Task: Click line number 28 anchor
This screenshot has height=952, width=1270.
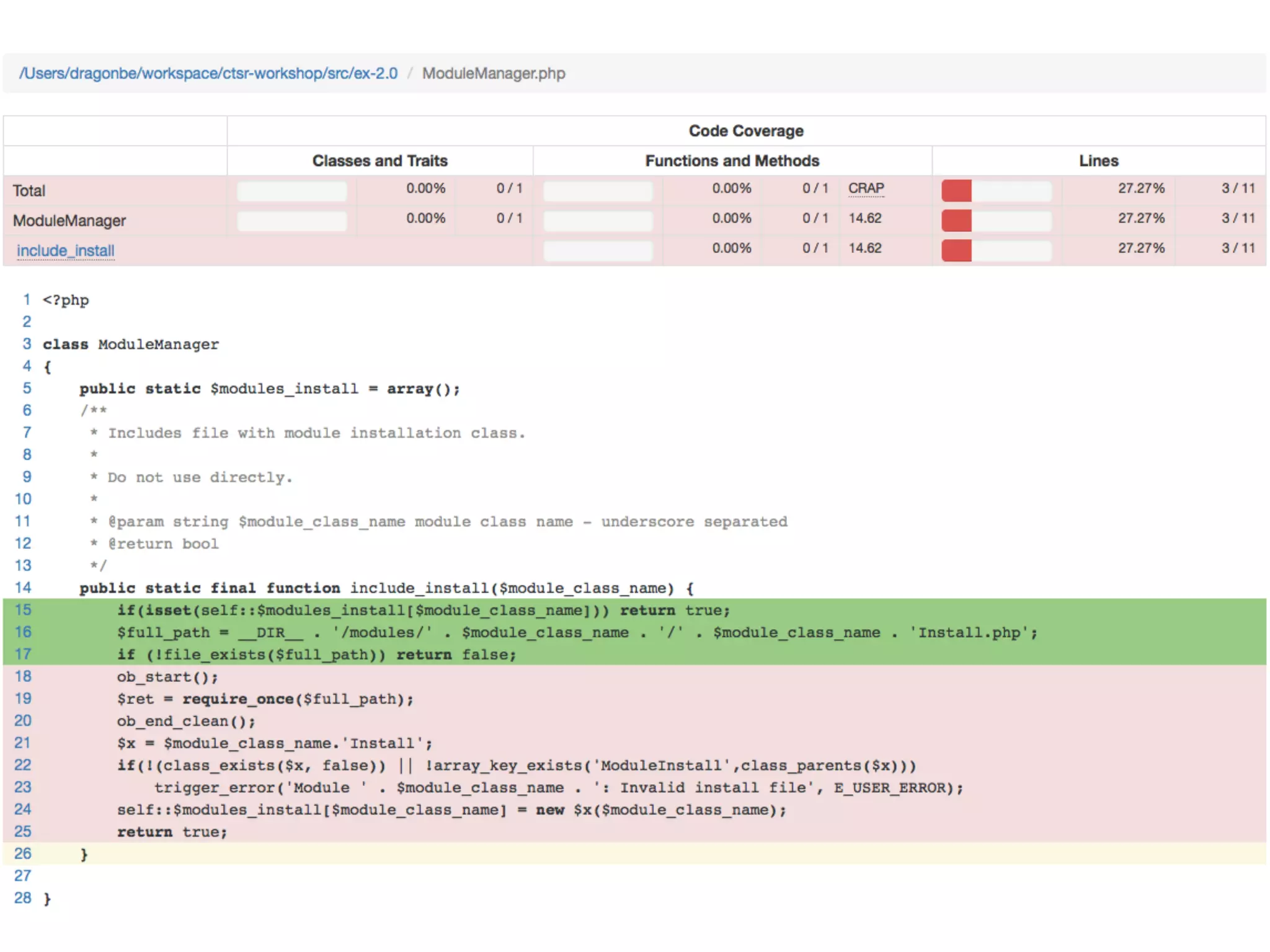Action: tap(23, 898)
